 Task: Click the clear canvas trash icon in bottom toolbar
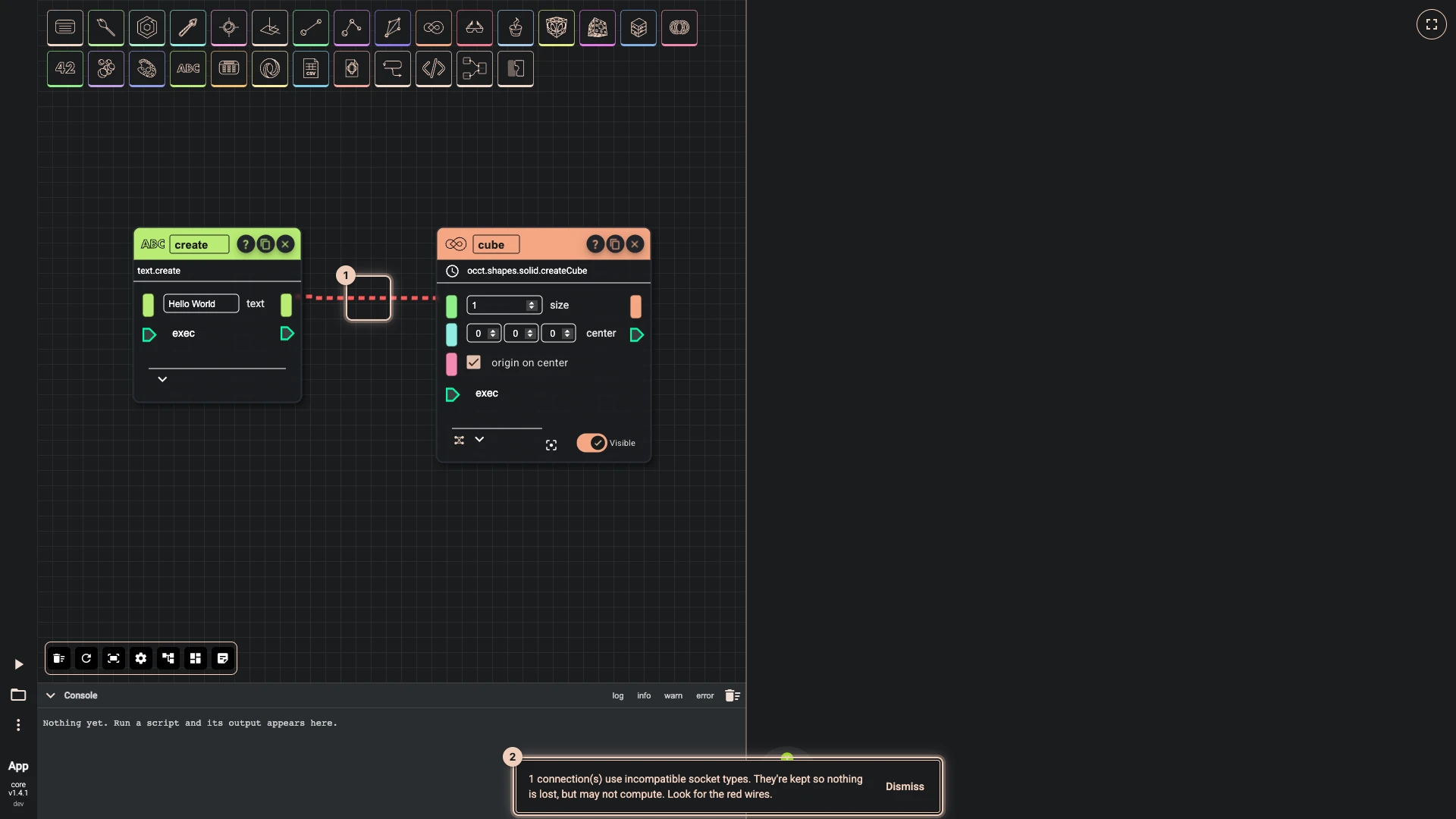coord(59,658)
